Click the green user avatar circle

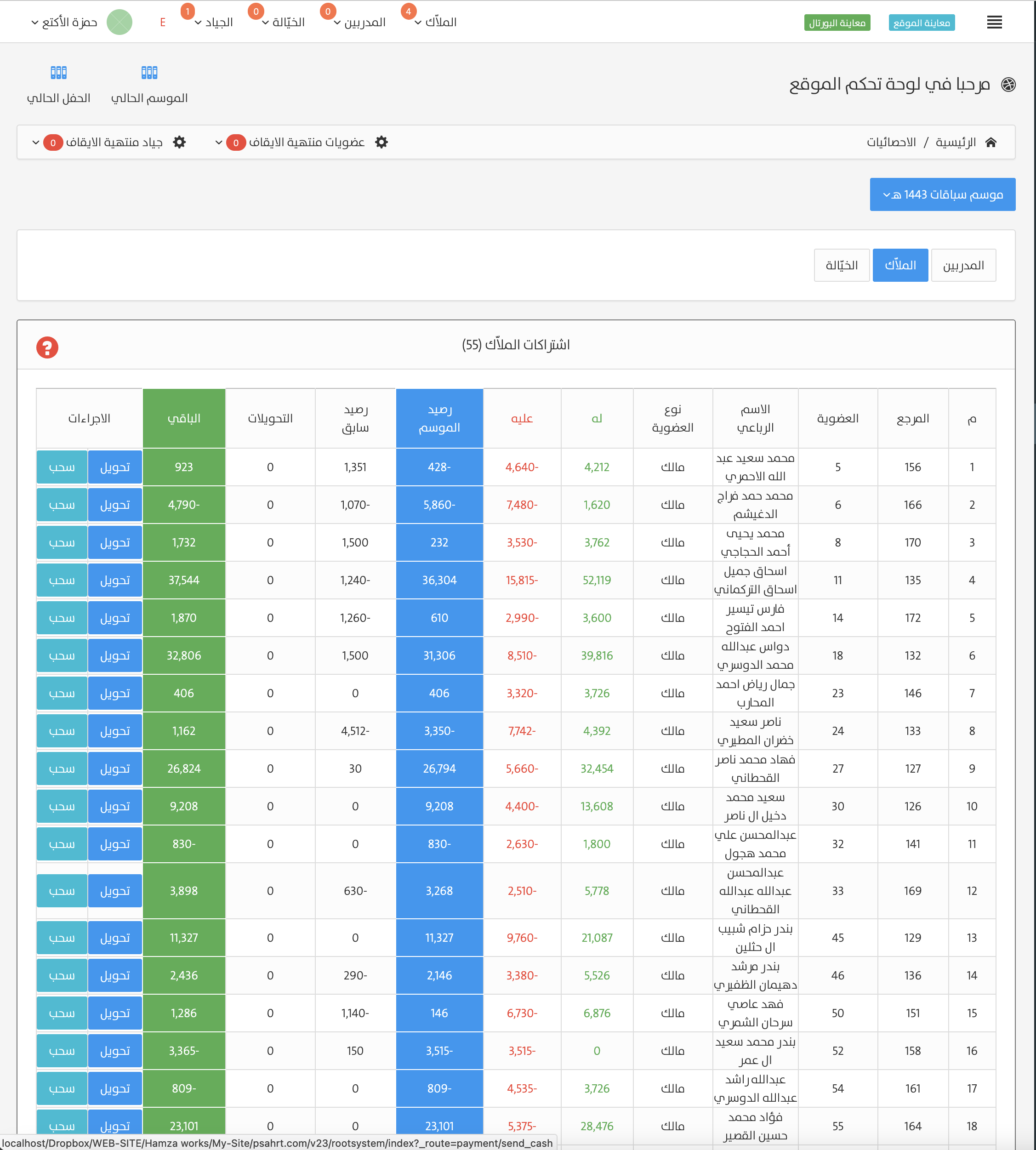coord(120,22)
